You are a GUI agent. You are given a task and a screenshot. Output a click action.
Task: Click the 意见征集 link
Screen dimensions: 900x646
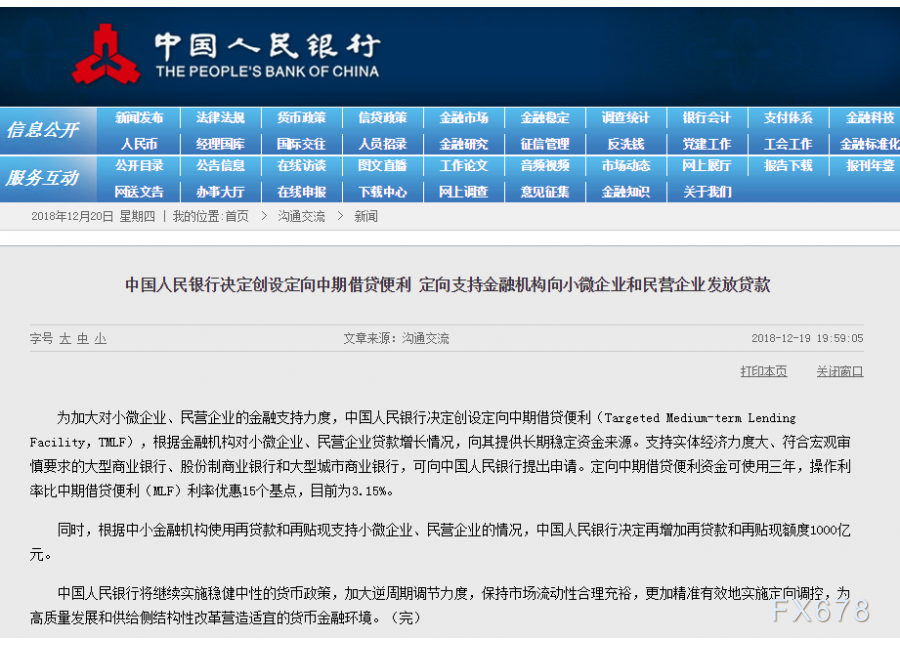click(x=545, y=192)
